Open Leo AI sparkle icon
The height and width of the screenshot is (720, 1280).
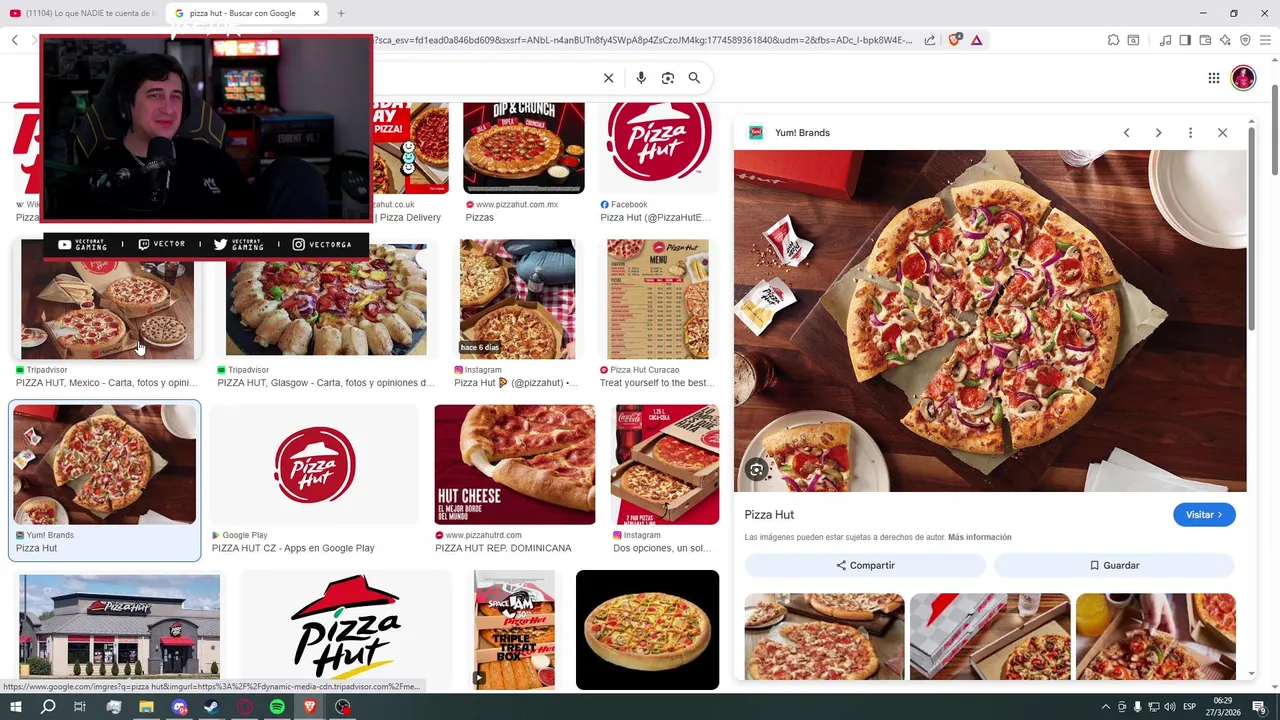pyautogui.click(x=1225, y=40)
